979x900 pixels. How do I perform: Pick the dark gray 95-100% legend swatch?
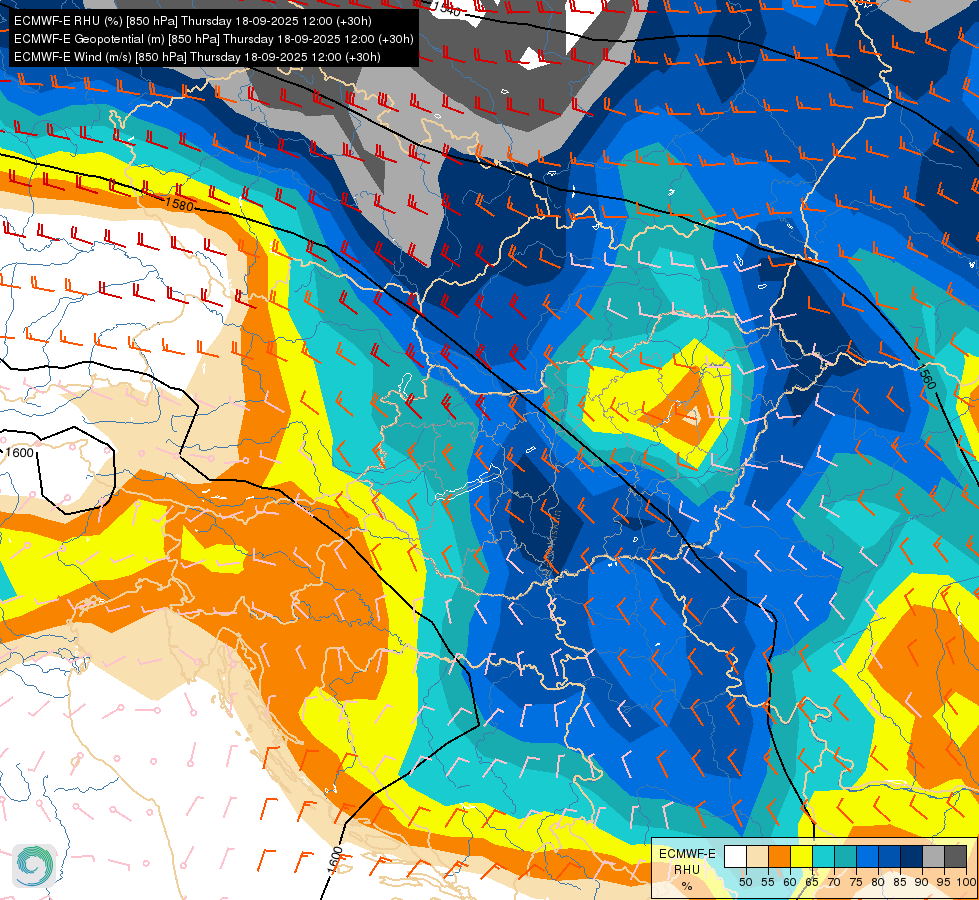(x=956, y=856)
